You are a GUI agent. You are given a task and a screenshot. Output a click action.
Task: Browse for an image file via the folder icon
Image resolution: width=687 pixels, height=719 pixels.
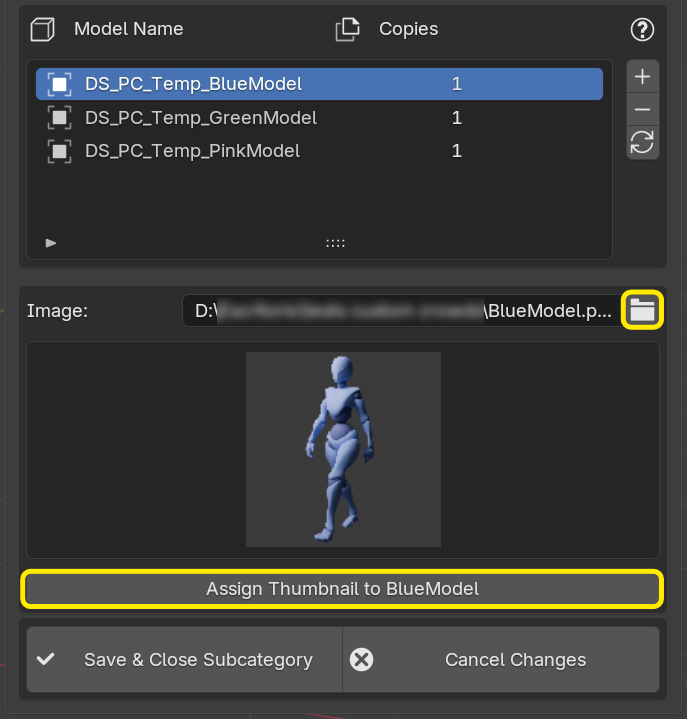(642, 310)
